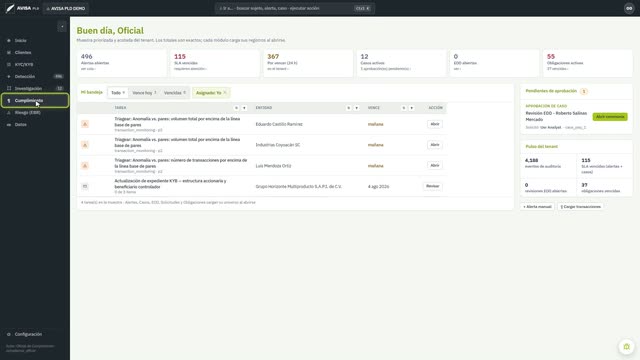Viewport: 640px width, 360px height.
Task: Remove the Asignado: Yo filter chip
Action: (225, 93)
